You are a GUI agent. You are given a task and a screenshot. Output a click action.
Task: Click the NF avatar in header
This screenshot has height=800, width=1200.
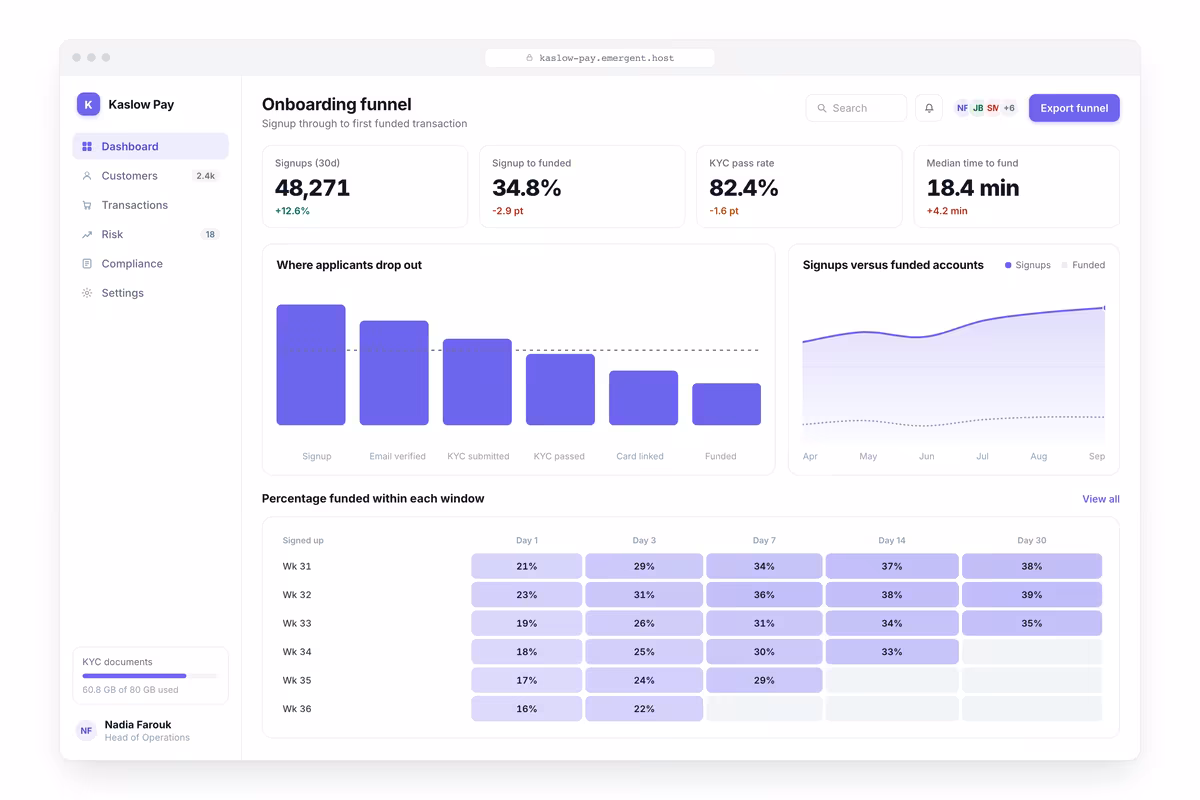coord(962,108)
